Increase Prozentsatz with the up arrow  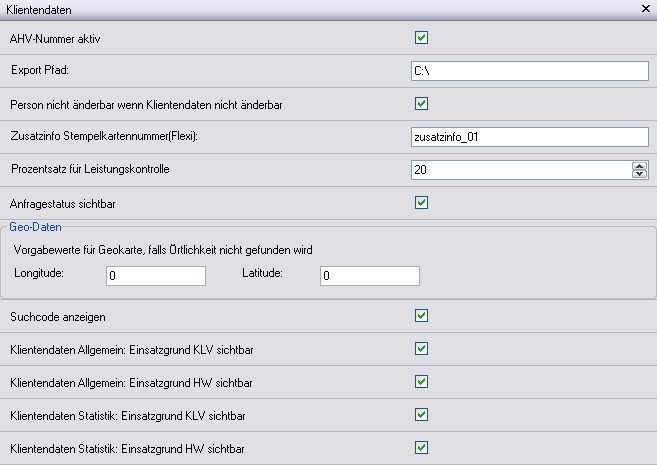coord(640,166)
